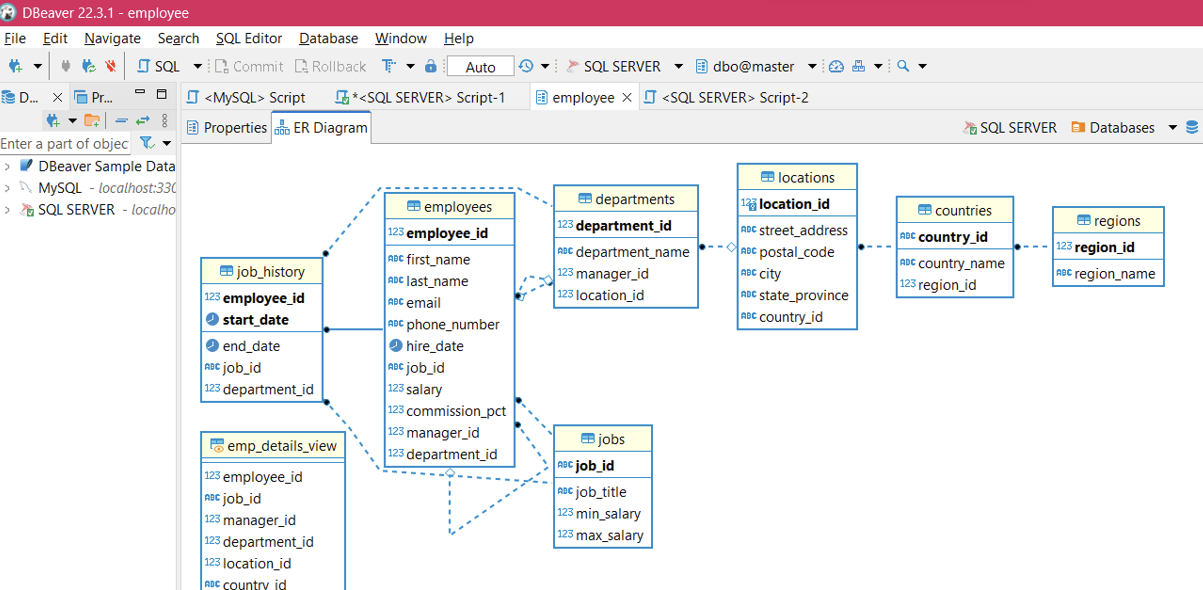Viewport: 1203px width, 590px height.
Task: Open the dropdown arrow beside the tools icon
Action: (878, 67)
